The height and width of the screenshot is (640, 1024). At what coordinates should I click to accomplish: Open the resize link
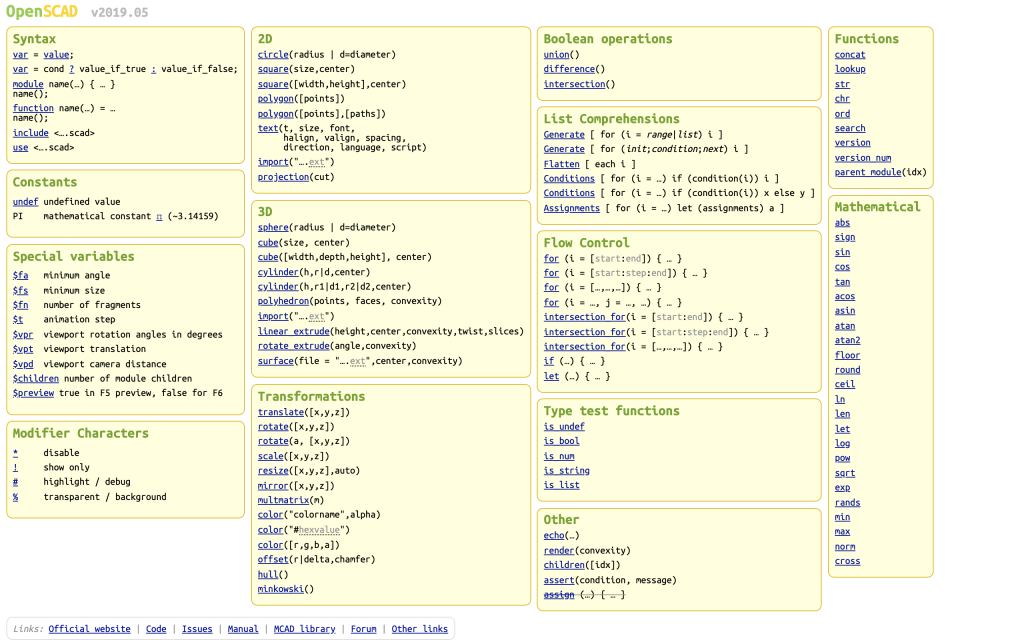273,470
